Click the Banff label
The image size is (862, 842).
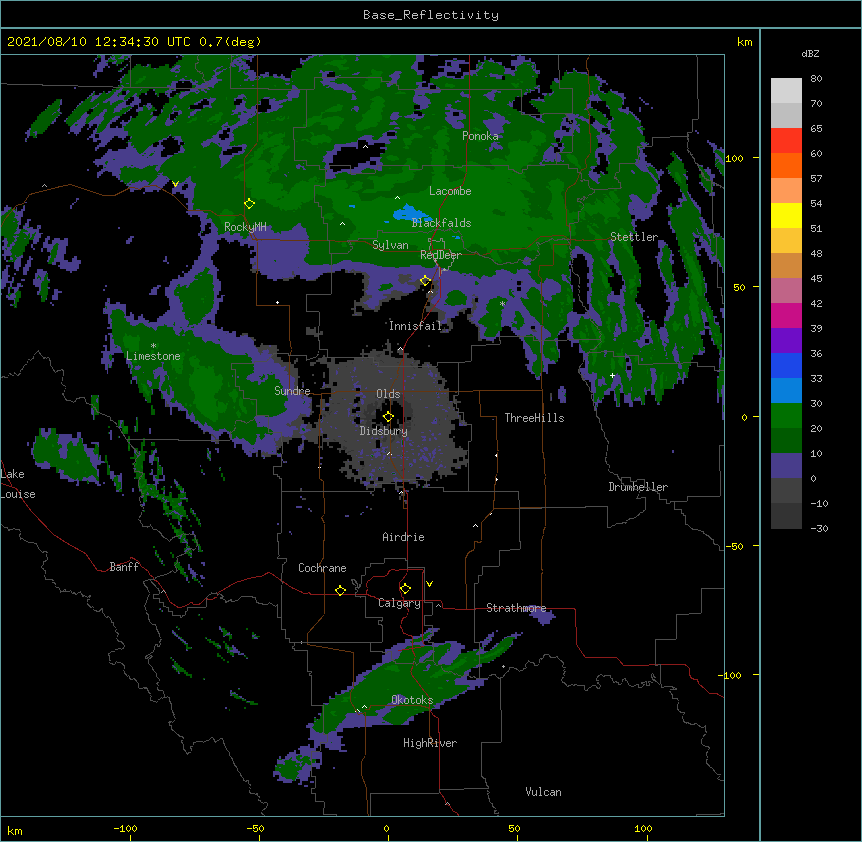[124, 567]
